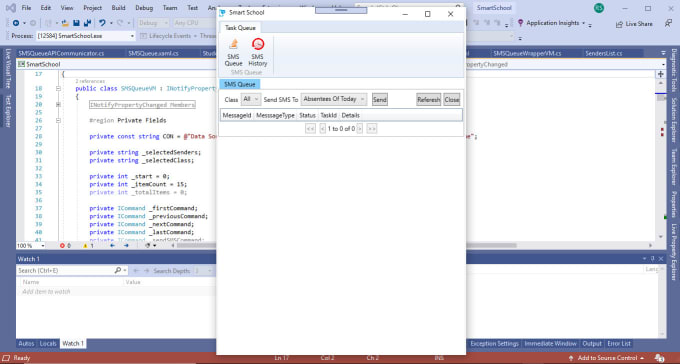Open SMS Queue in Smart School ribbon
This screenshot has width=680, height=364.
pos(233,52)
